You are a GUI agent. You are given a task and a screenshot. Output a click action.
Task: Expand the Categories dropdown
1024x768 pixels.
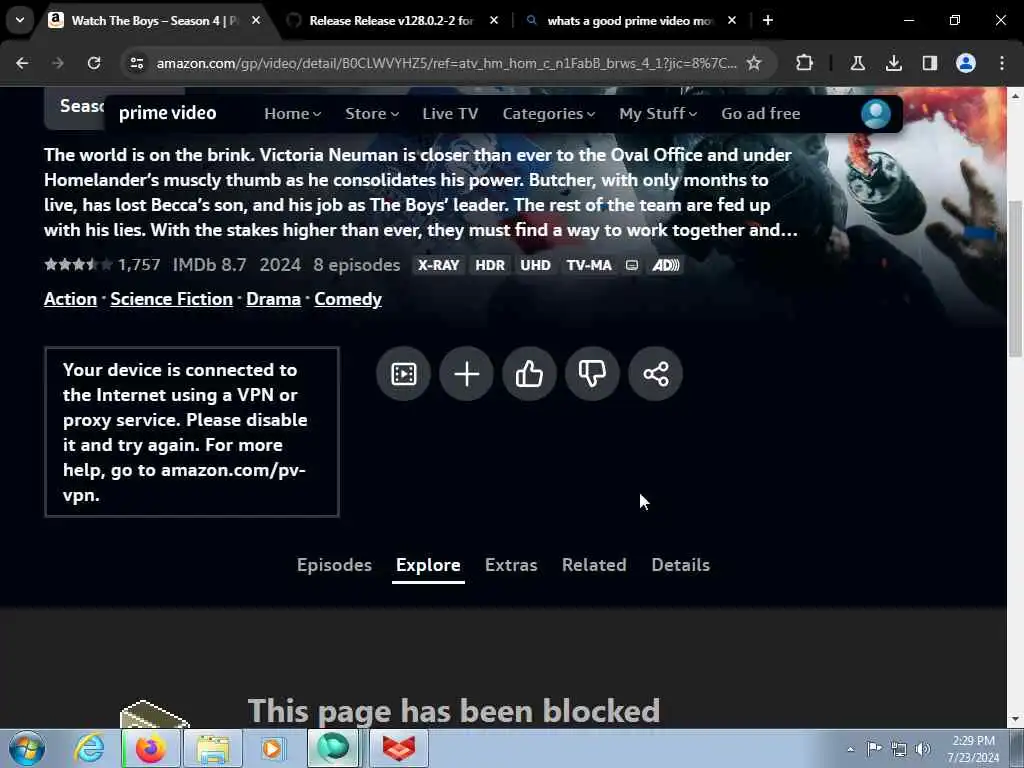click(549, 114)
